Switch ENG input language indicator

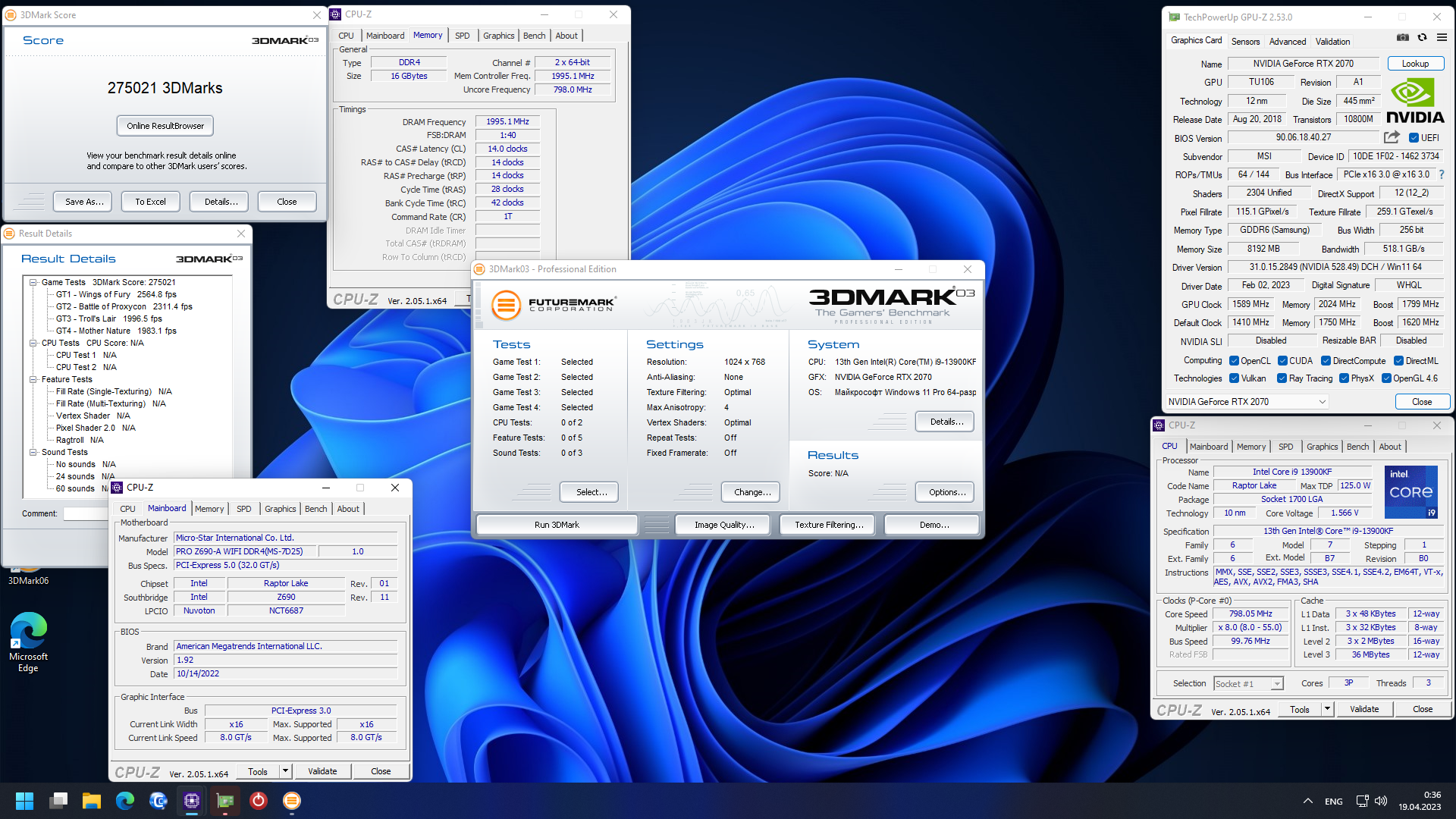tap(1333, 802)
